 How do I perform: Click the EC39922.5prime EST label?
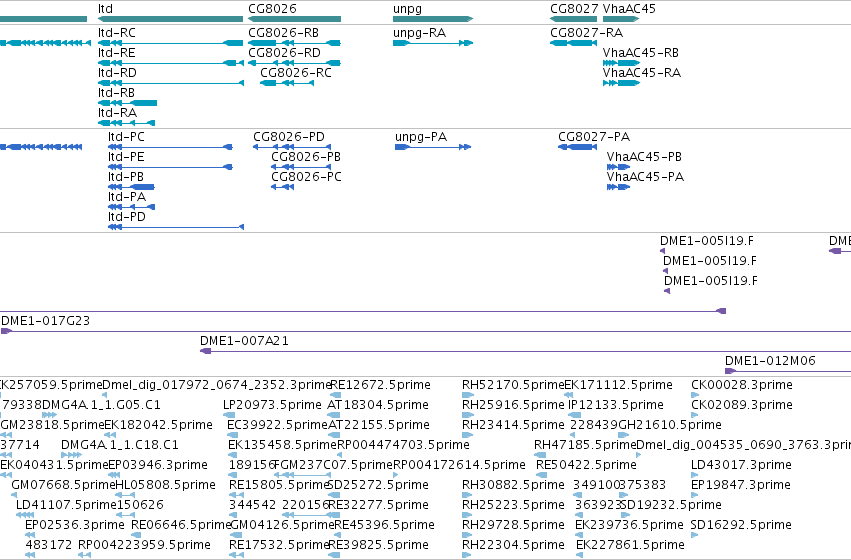277,425
